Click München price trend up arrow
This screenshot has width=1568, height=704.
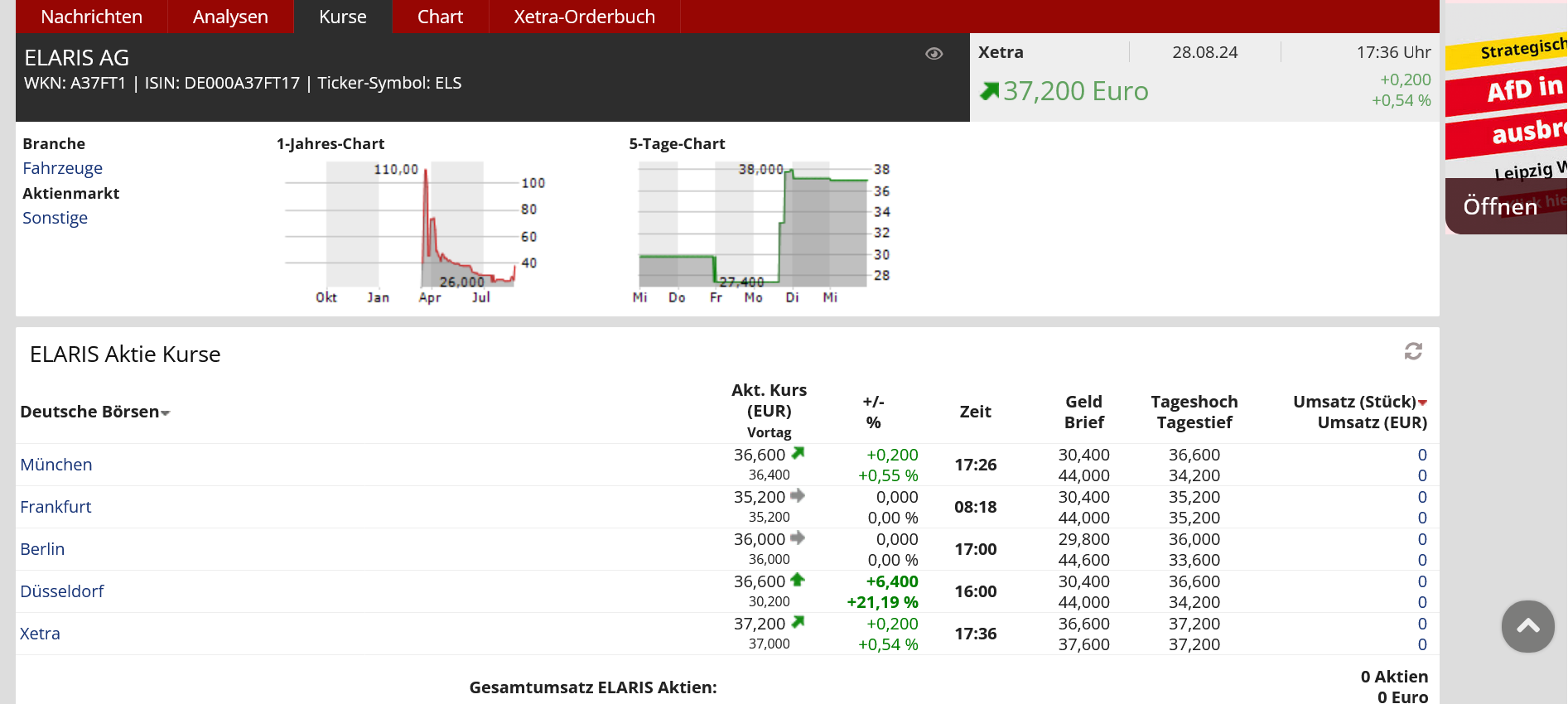click(798, 453)
